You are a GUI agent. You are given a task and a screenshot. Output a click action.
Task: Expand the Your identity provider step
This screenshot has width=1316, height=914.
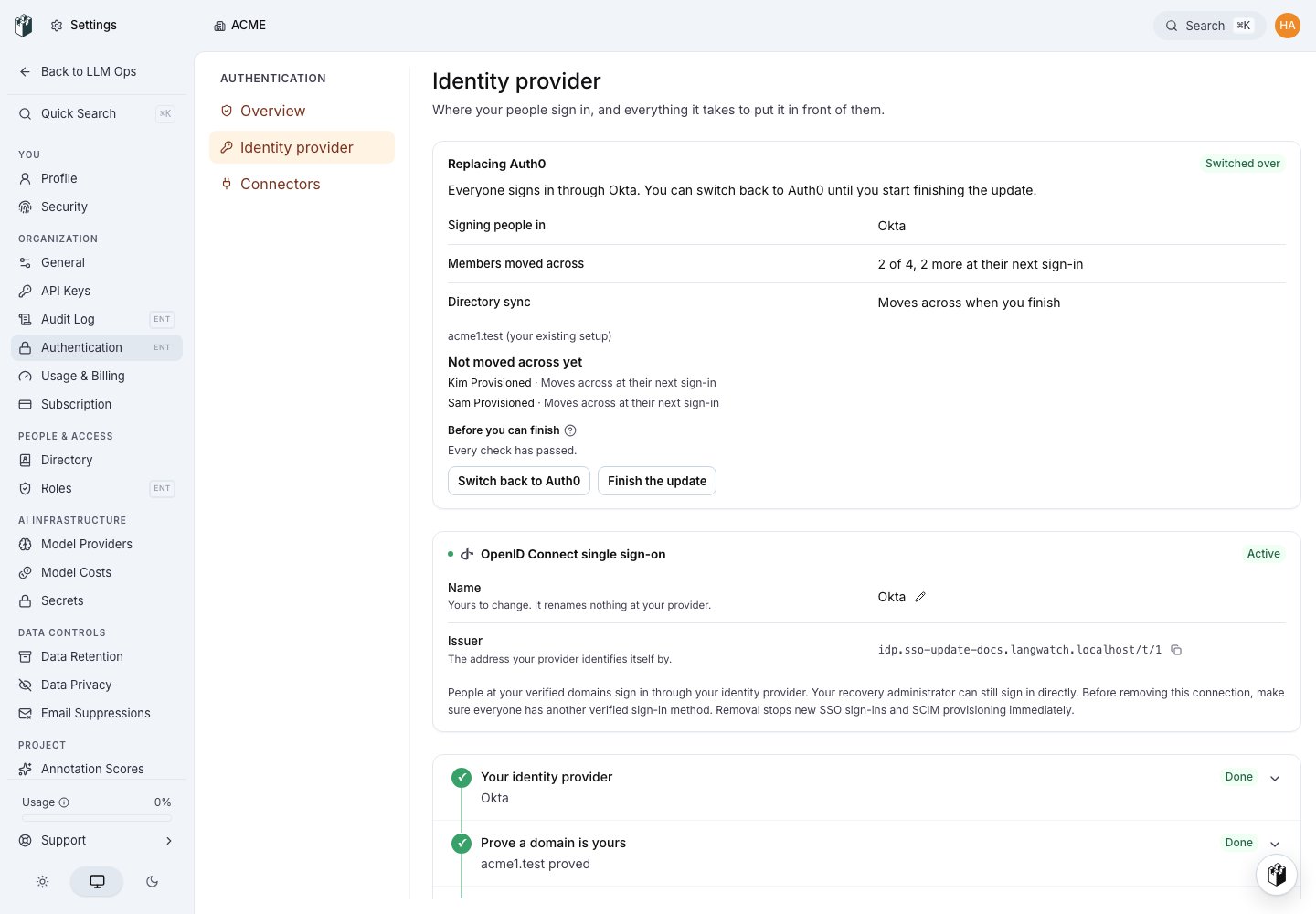pyautogui.click(x=1275, y=779)
